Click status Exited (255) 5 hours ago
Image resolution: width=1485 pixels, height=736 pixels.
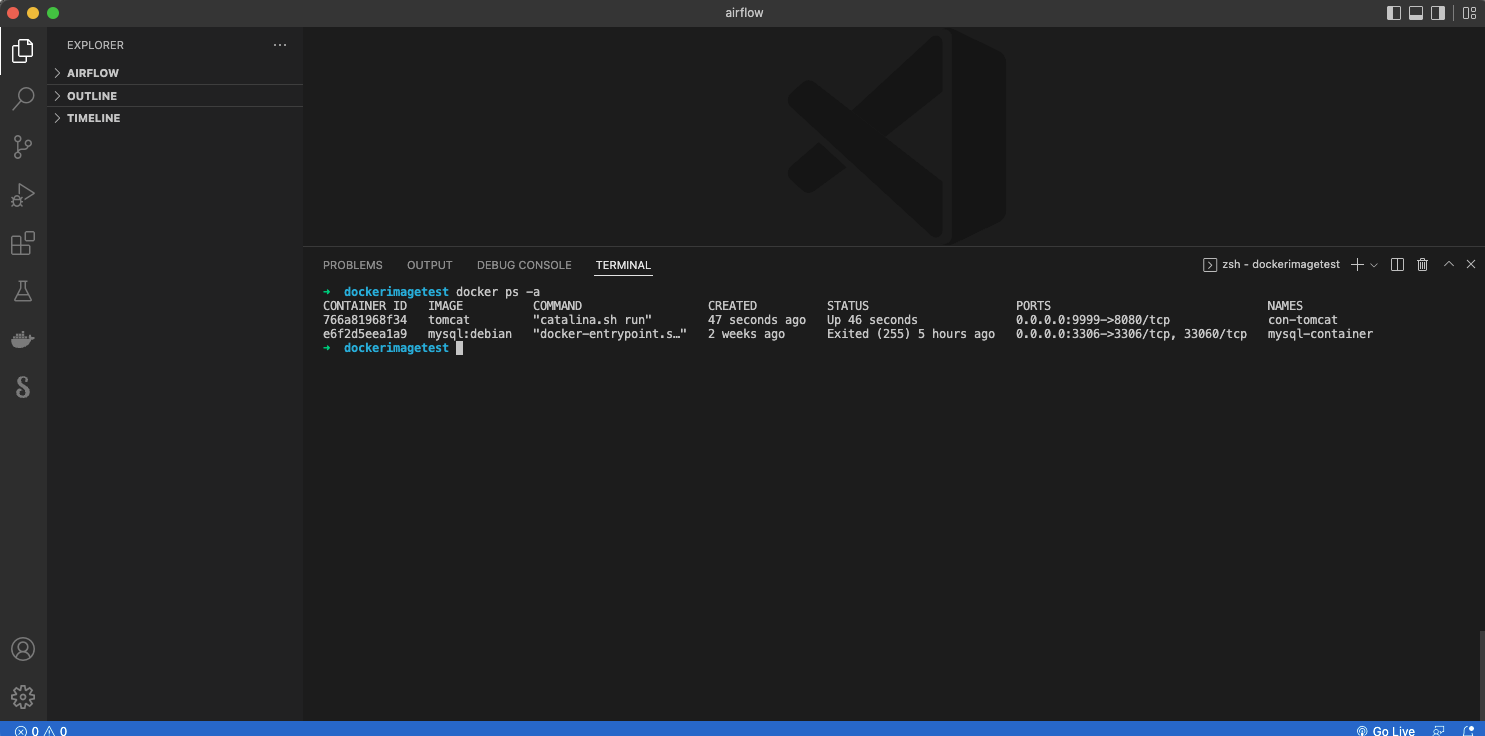point(911,334)
